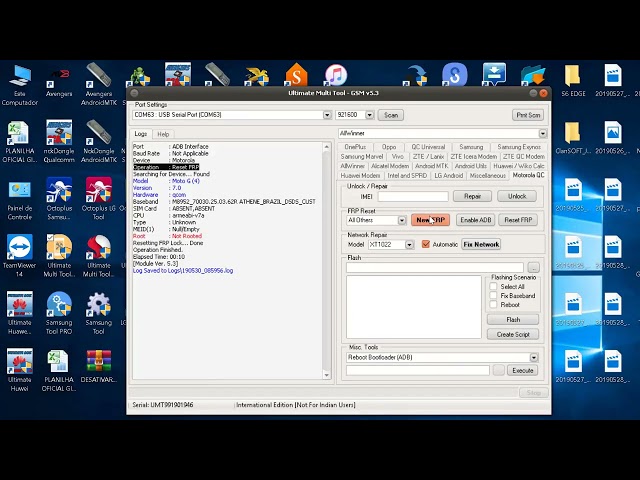Open the blue download arrow desktop icon
The image size is (640, 480).
click(493, 75)
